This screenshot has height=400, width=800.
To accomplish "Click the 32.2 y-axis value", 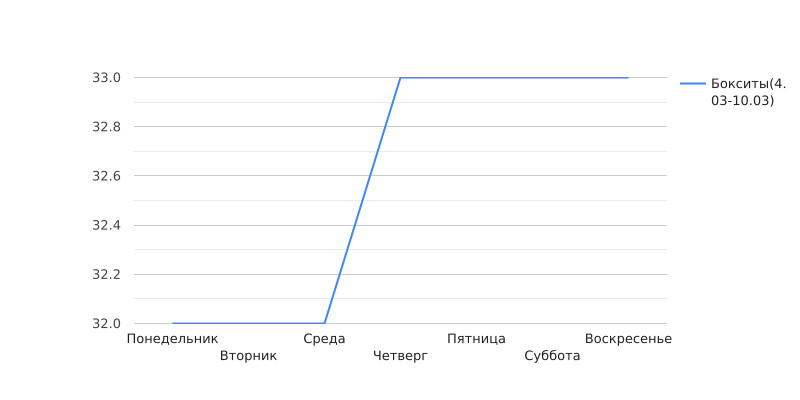I will 106,274.
